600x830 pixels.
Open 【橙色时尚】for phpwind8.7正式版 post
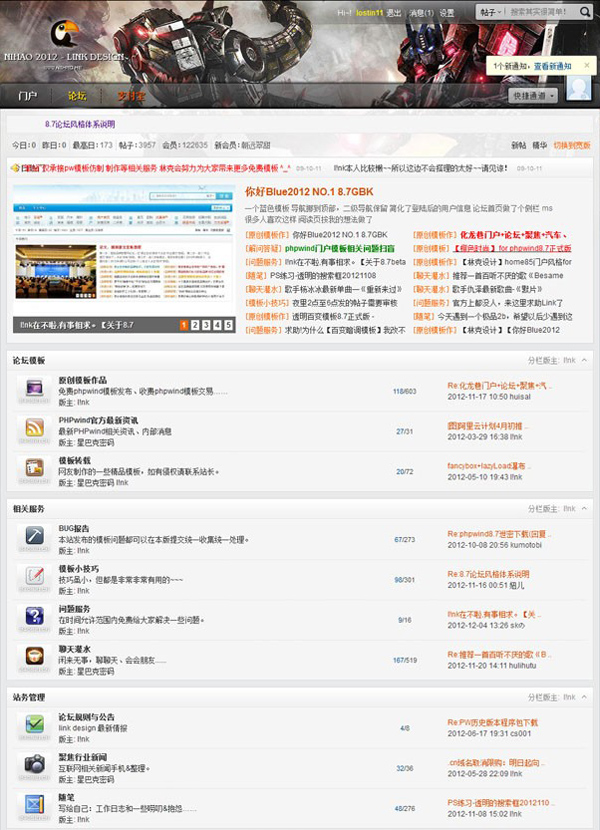pos(512,248)
